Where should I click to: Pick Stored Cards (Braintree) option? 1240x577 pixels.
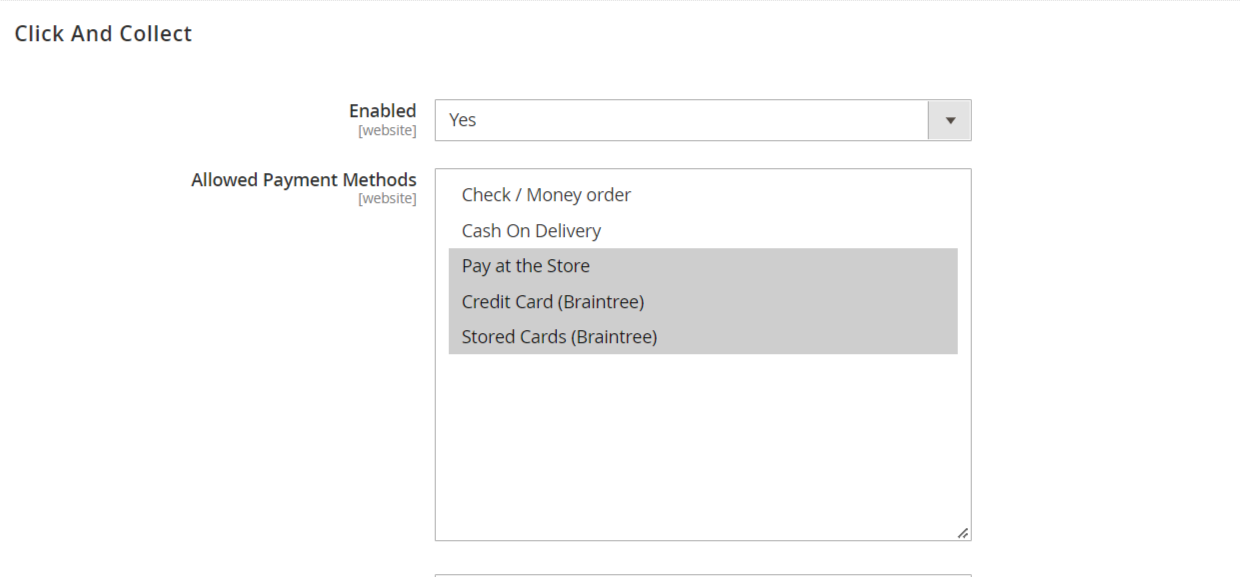[559, 337]
